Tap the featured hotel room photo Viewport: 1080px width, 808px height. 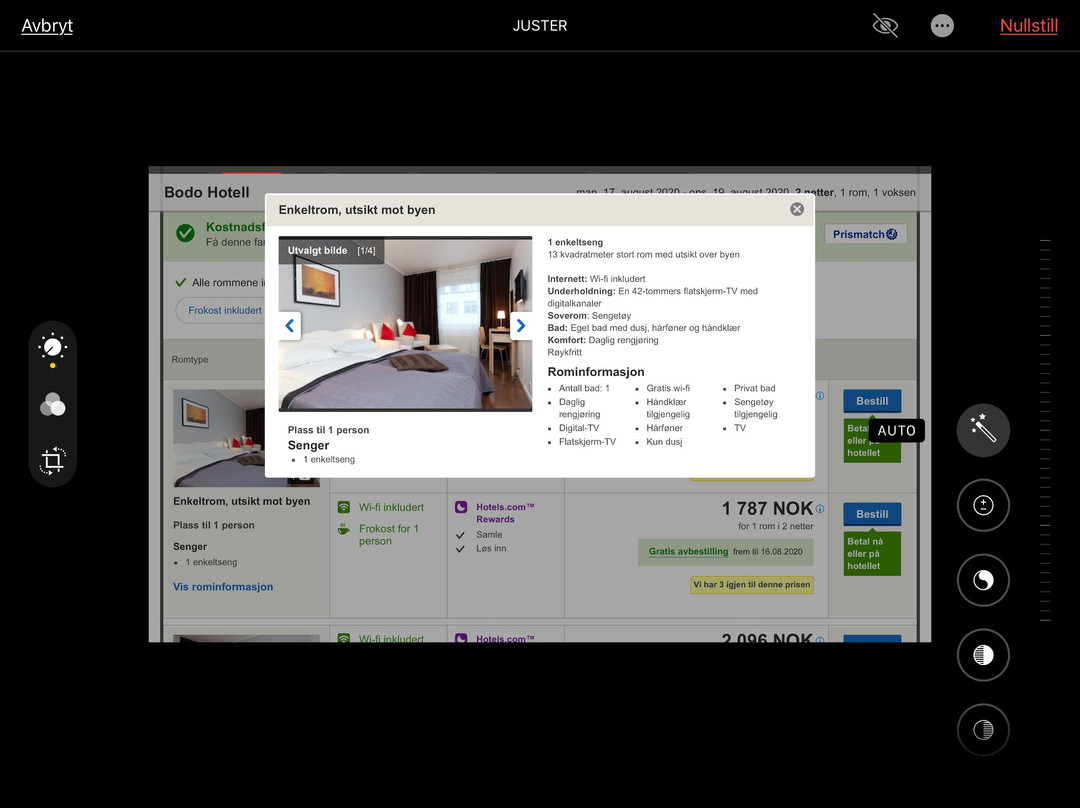point(405,324)
